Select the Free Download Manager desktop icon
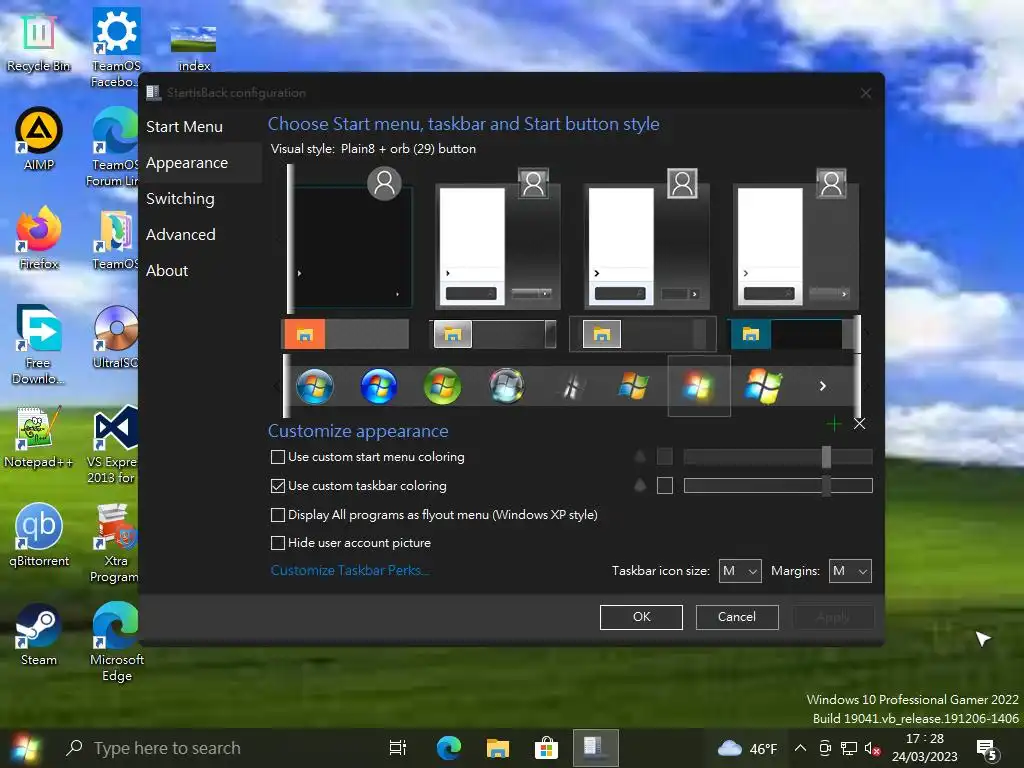Screen dimensions: 1024x768 pos(38,345)
